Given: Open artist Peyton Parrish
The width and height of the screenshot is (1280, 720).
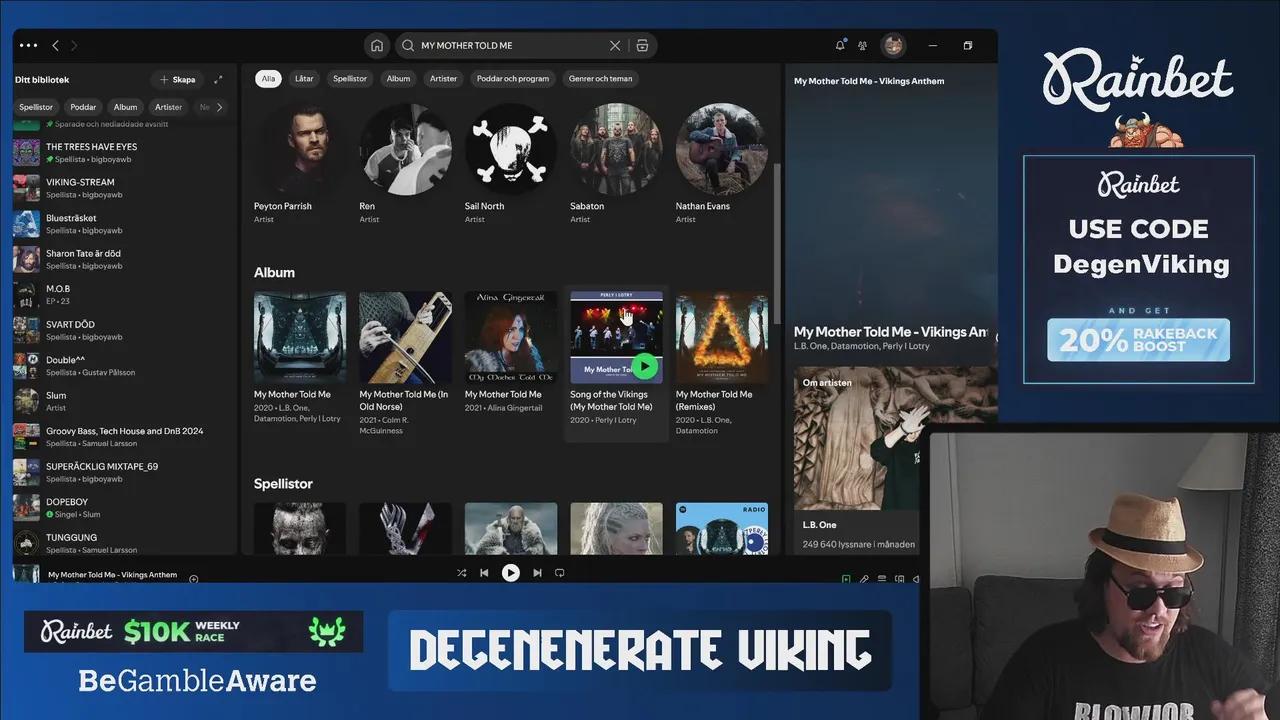Looking at the screenshot, I should pyautogui.click(x=300, y=162).
